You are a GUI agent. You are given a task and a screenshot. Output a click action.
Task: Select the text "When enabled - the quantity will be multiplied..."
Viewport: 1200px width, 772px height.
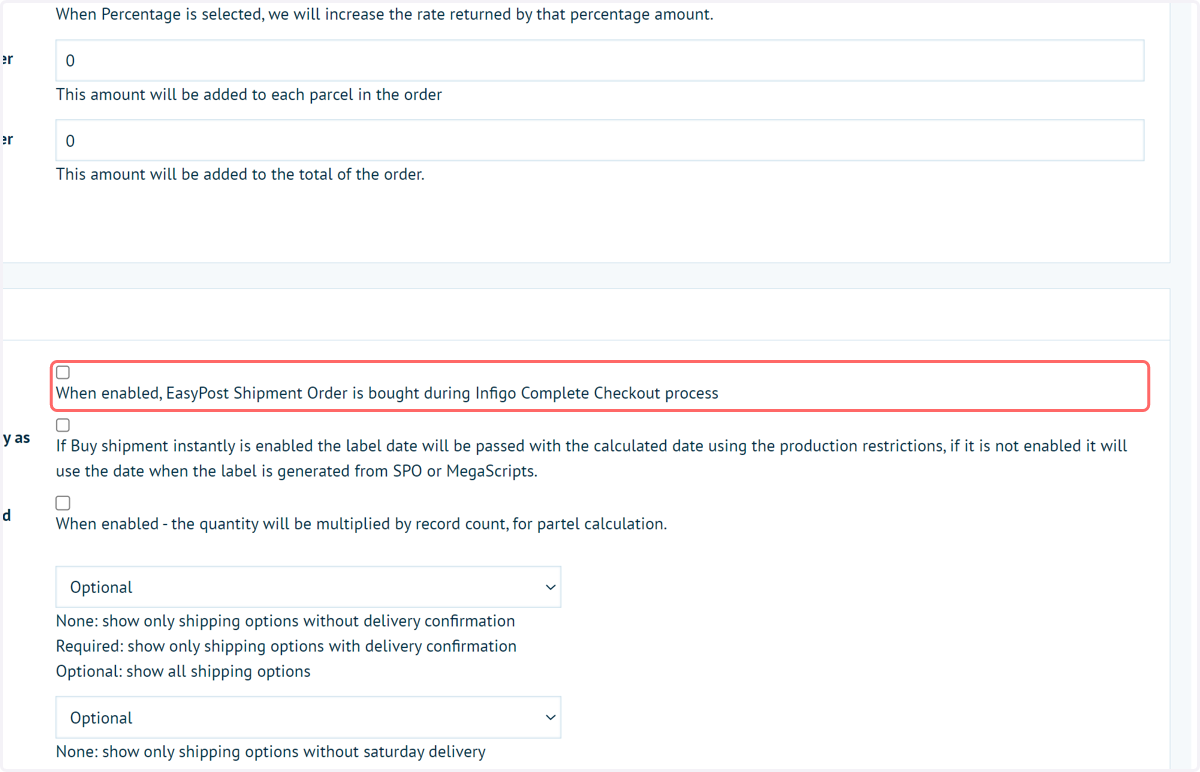361,524
